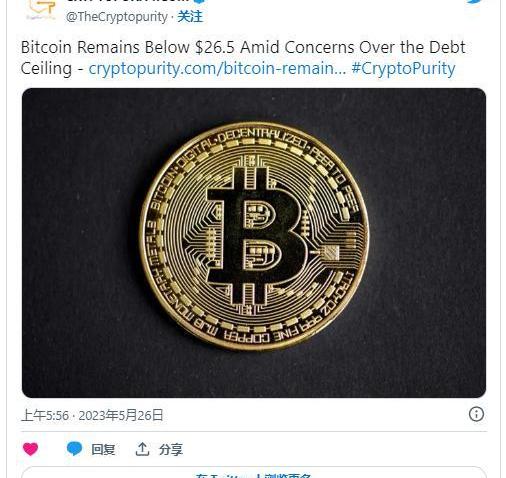Viewport: 506px width, 478px height.
Task: Open the tweet timestamp 上午5:56 · 2023年5月26日
Action: (92, 415)
